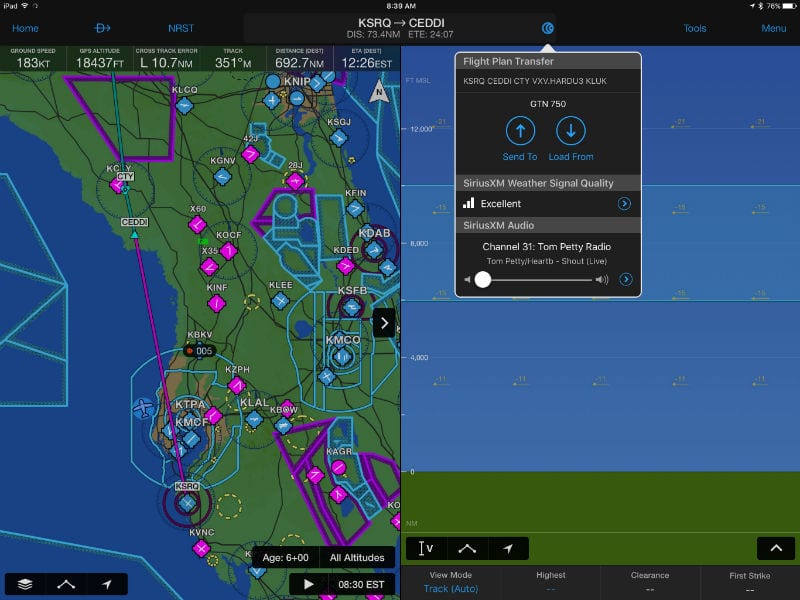
Task: Adjust the SiriusXM audio volume slider
Action: point(483,280)
